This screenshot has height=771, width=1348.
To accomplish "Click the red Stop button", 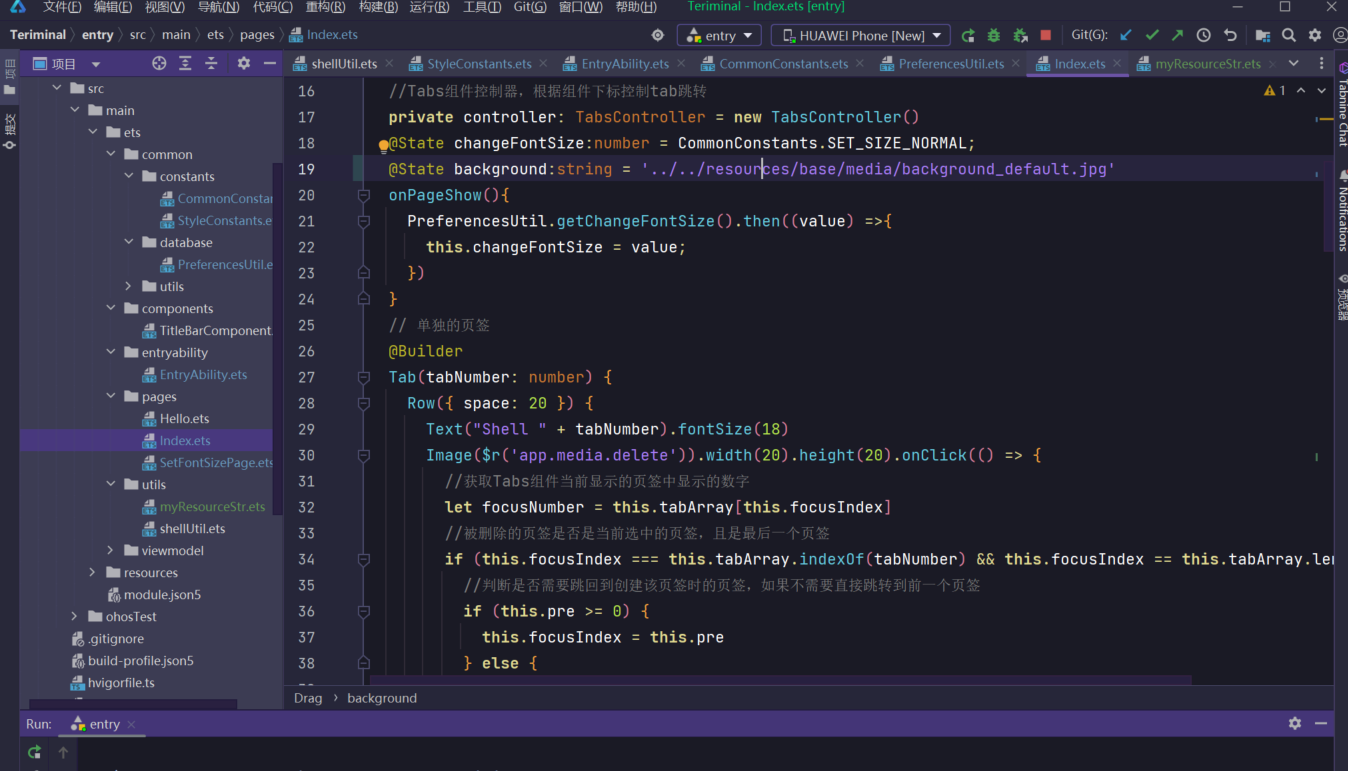I will click(1046, 35).
